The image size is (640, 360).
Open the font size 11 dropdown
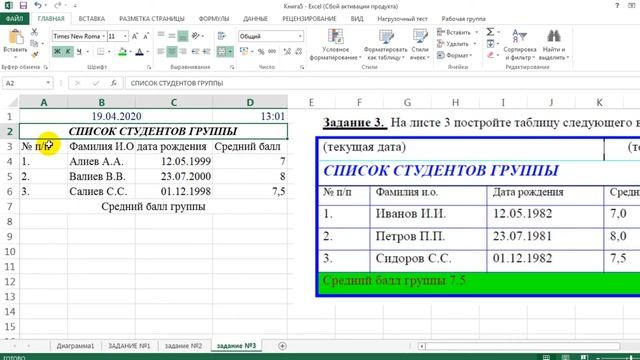(x=125, y=36)
